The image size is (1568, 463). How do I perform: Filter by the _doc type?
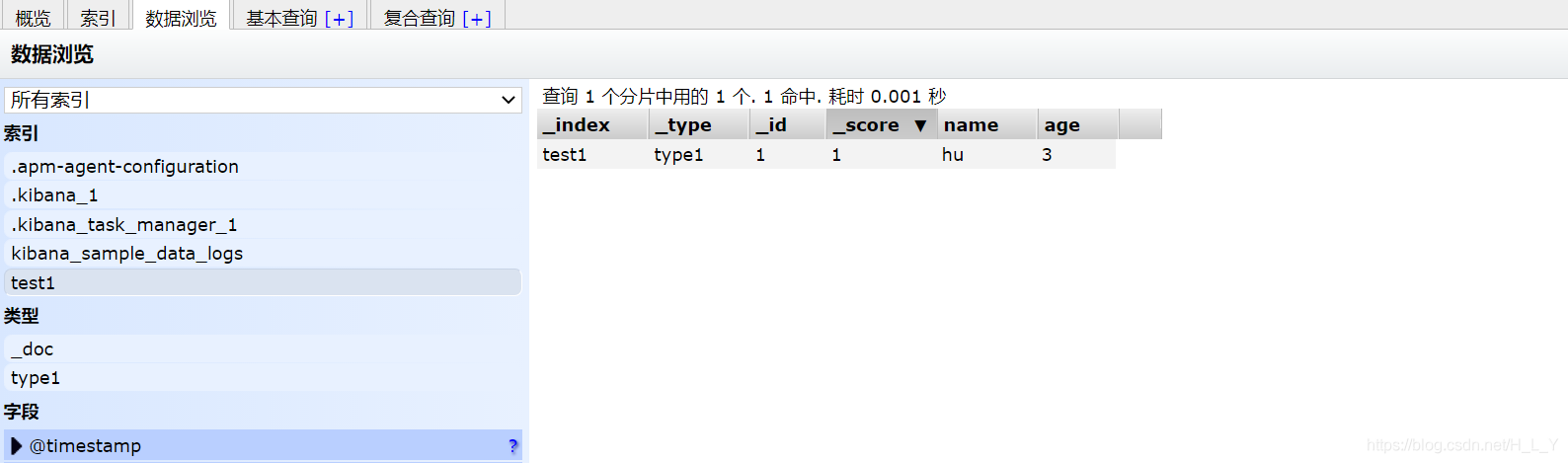pos(33,349)
